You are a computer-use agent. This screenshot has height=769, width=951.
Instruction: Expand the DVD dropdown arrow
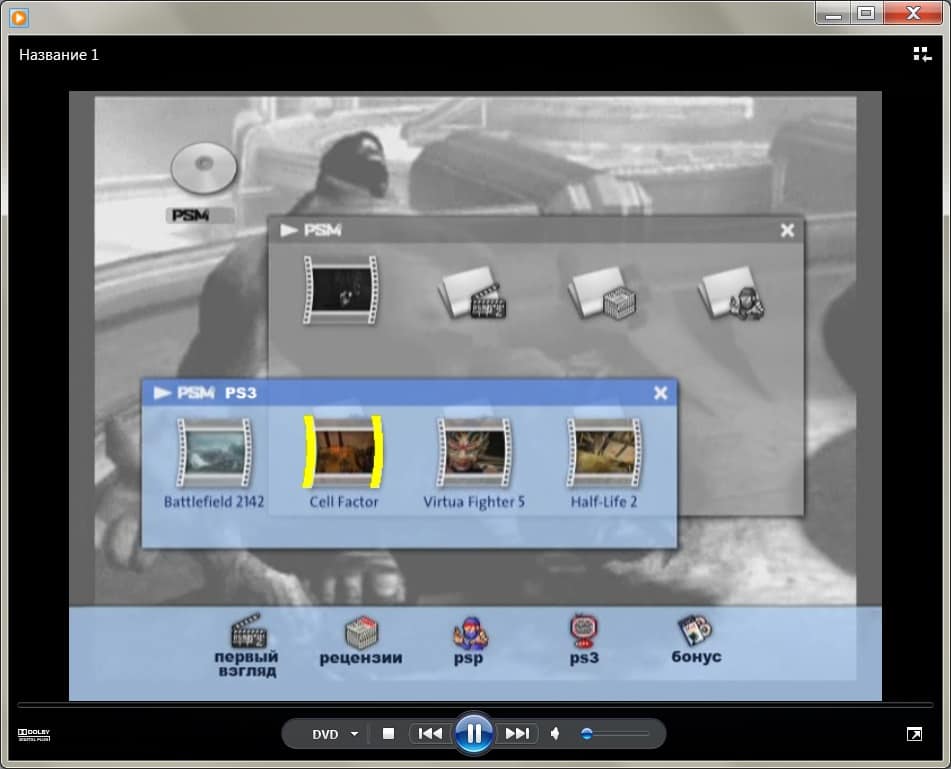354,734
